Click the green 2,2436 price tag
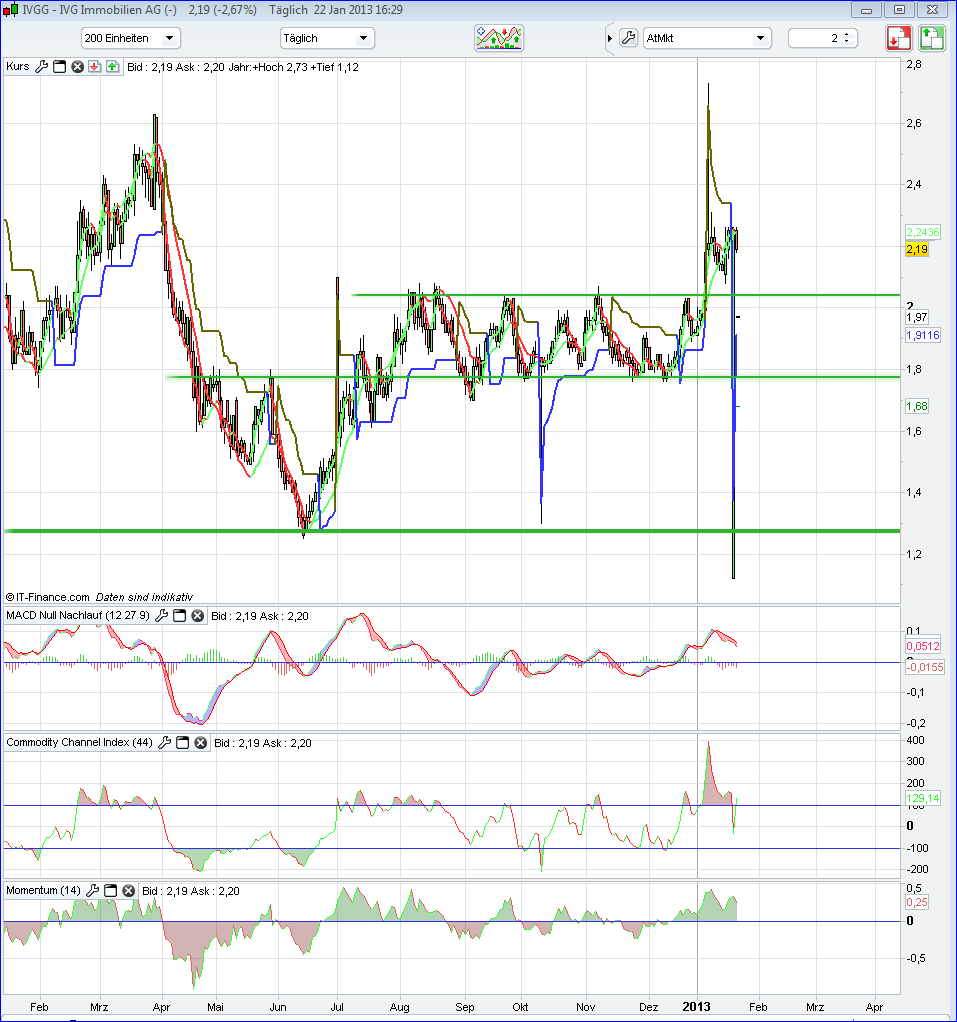The height and width of the screenshot is (1022, 957). 922,232
